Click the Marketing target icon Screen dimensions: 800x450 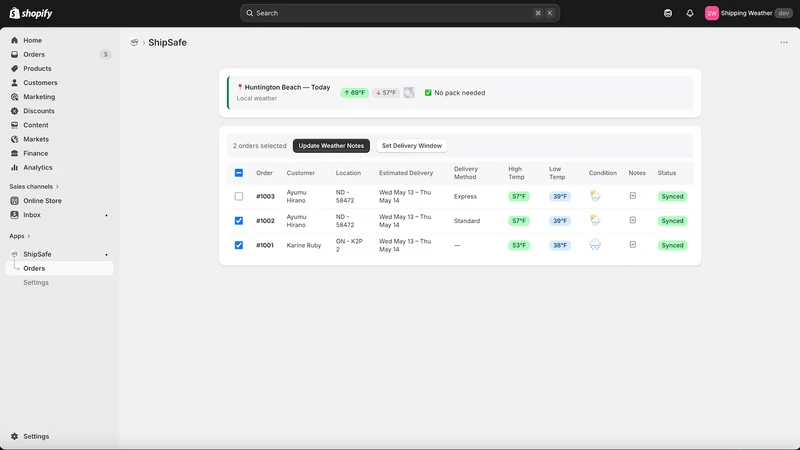[x=14, y=97]
